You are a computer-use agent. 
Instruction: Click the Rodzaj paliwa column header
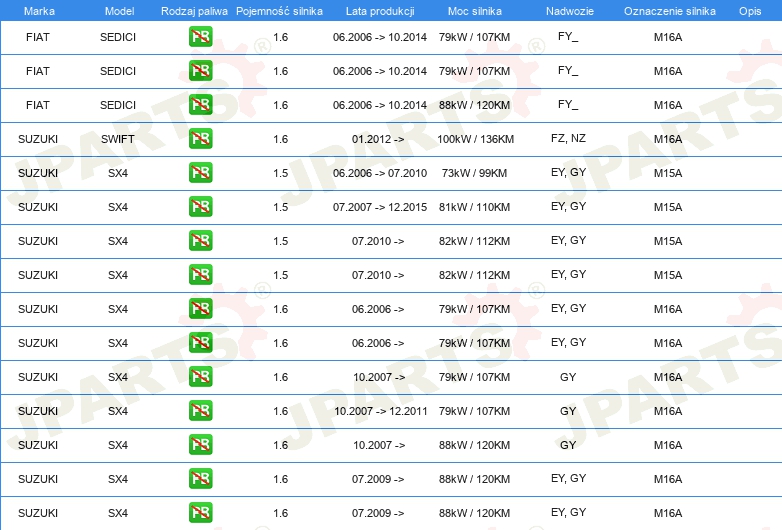click(x=193, y=10)
